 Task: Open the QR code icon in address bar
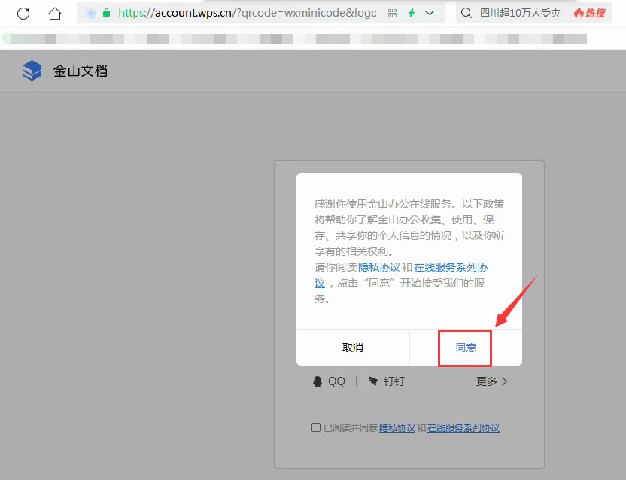[x=392, y=13]
